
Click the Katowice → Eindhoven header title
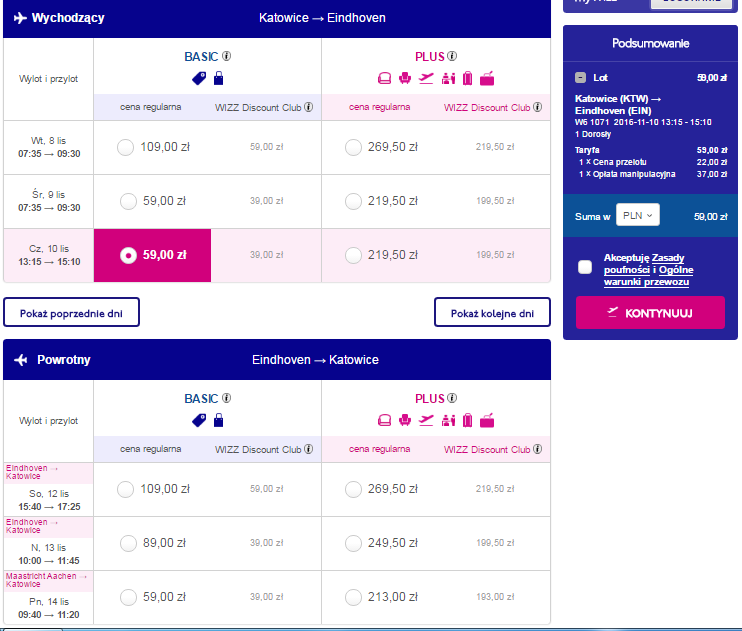point(322,18)
